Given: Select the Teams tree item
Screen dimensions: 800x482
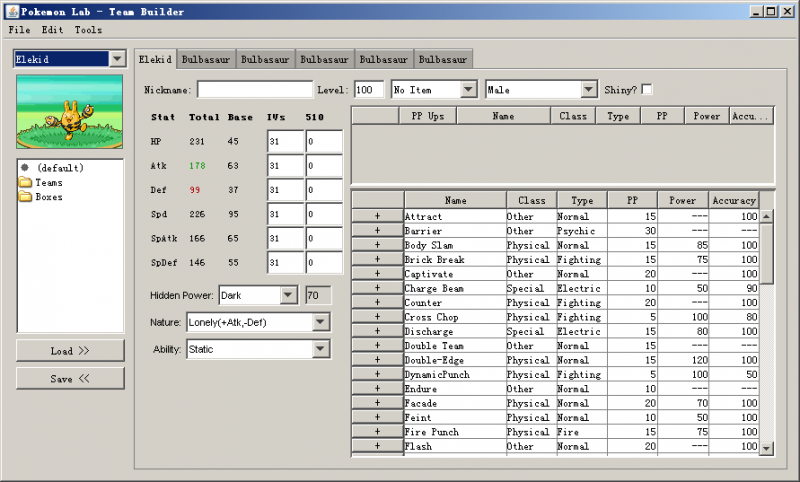Looking at the screenshot, I should click(x=49, y=182).
